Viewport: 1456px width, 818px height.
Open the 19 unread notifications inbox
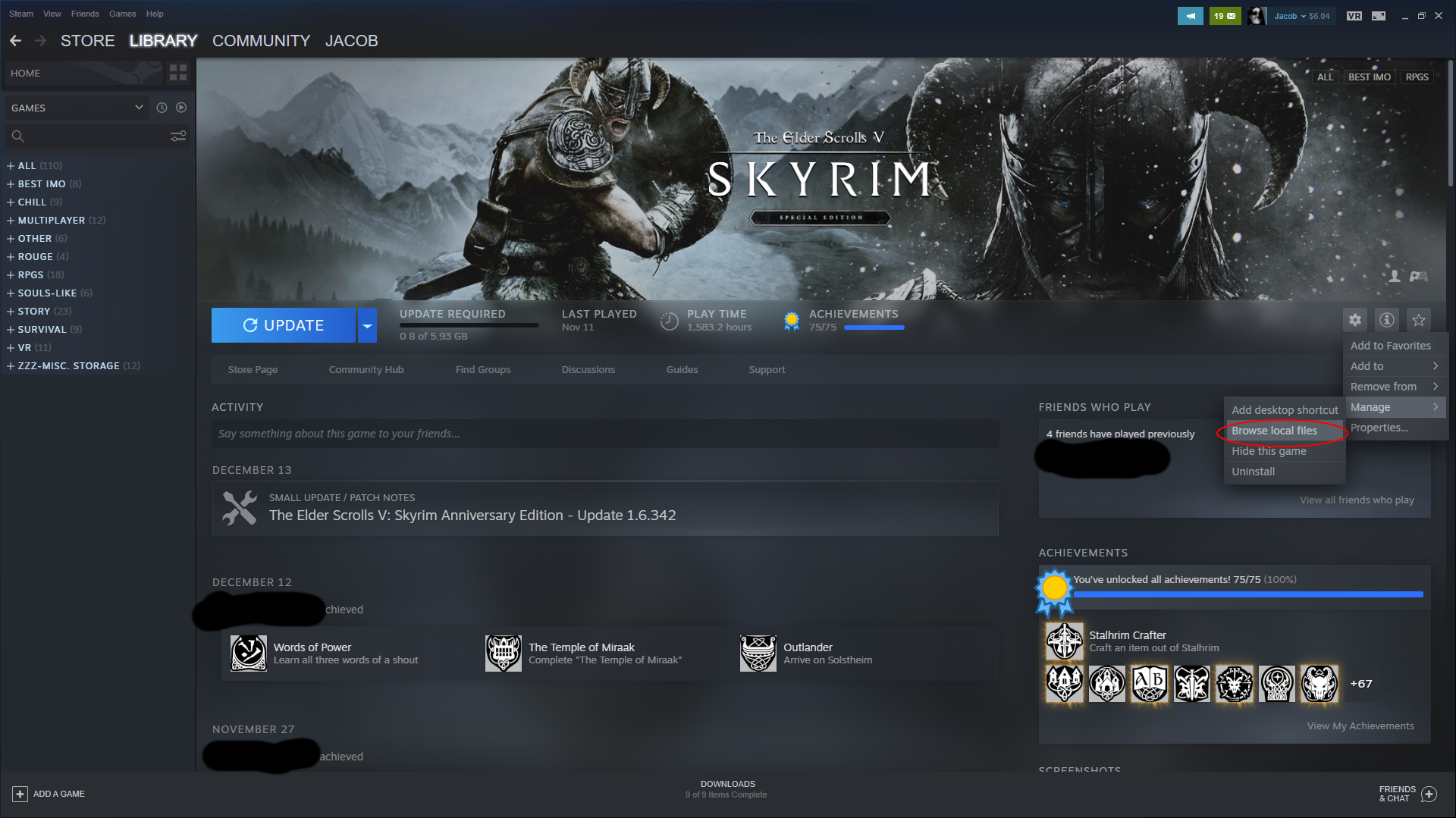point(1225,16)
